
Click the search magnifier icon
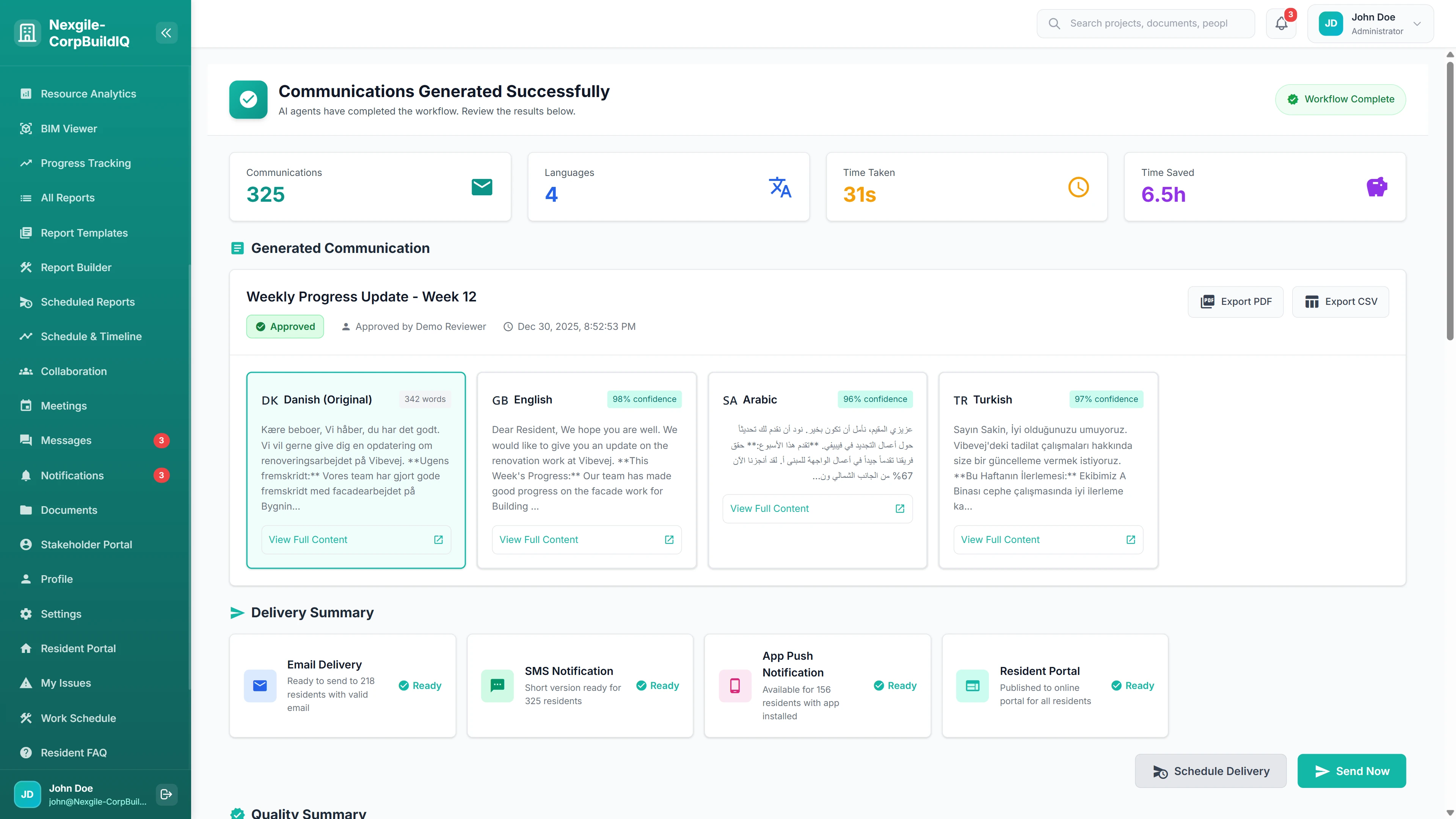click(x=1054, y=23)
